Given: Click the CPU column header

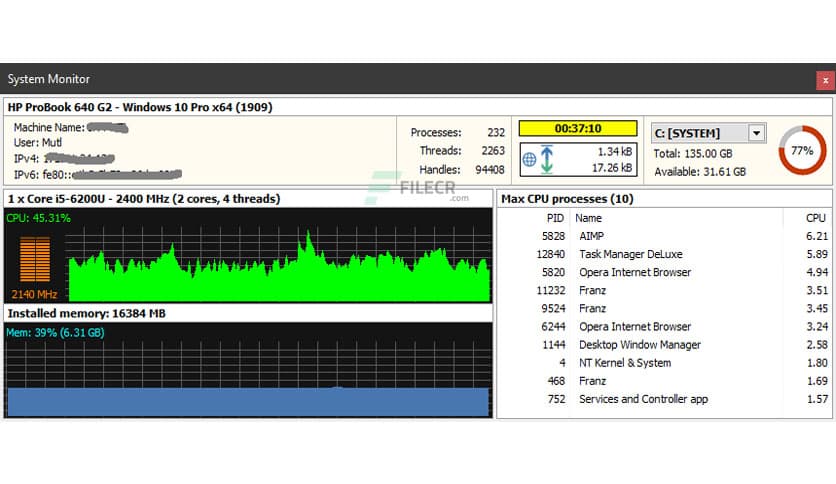Looking at the screenshot, I should pos(816,218).
